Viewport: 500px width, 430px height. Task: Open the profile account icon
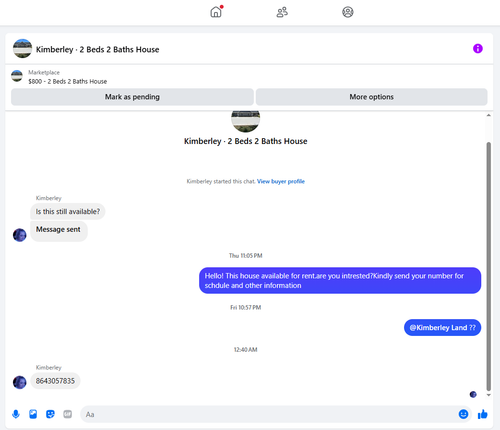(348, 12)
